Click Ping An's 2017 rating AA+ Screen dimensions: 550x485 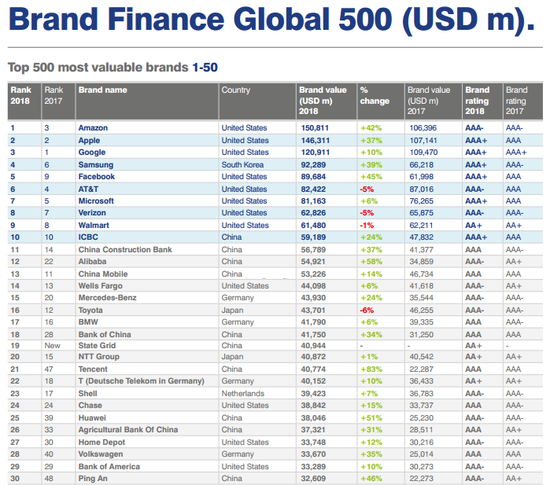point(514,479)
